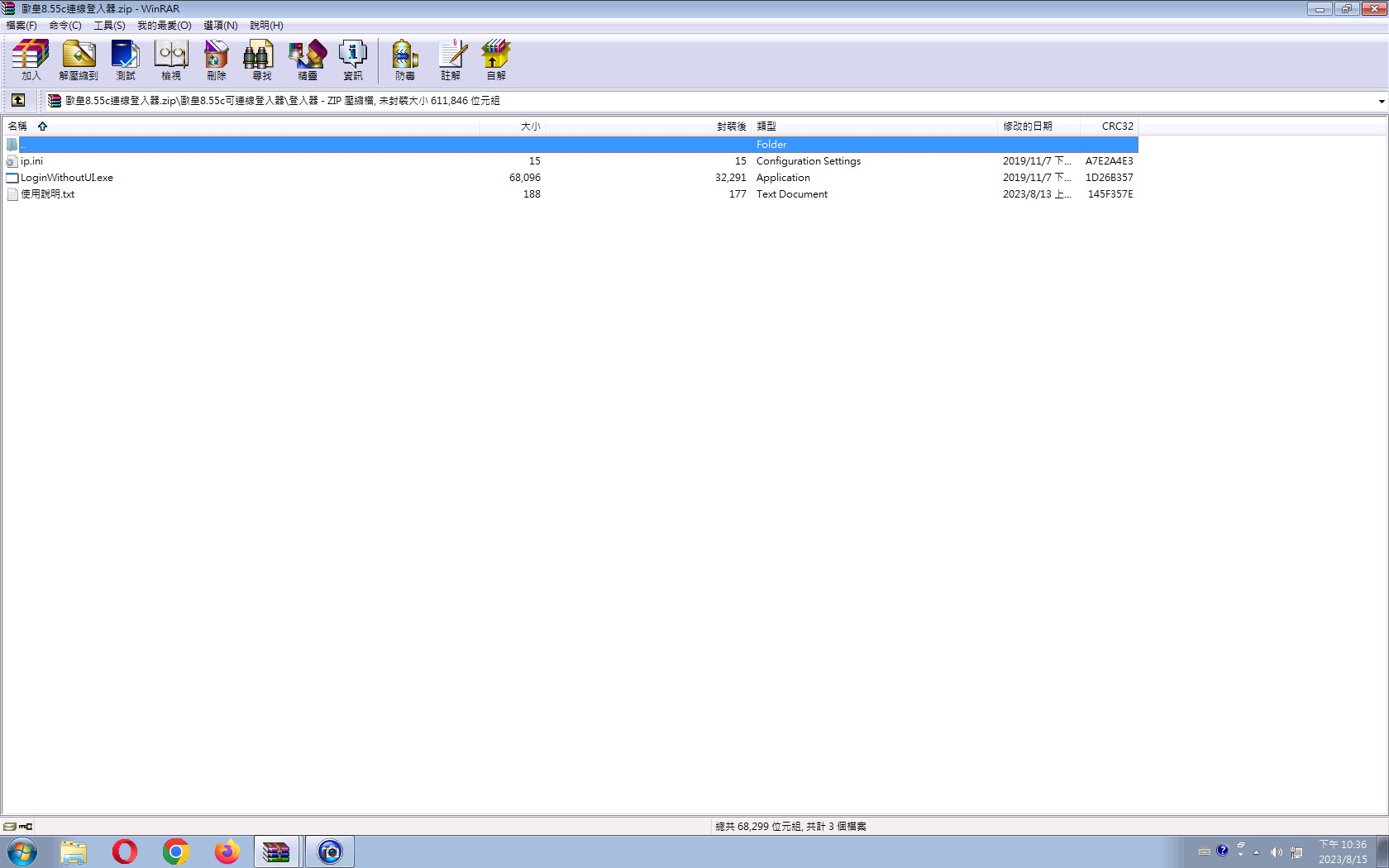1389x868 pixels.
Task: Click the 使用說明.txt document icon
Action: [12, 194]
